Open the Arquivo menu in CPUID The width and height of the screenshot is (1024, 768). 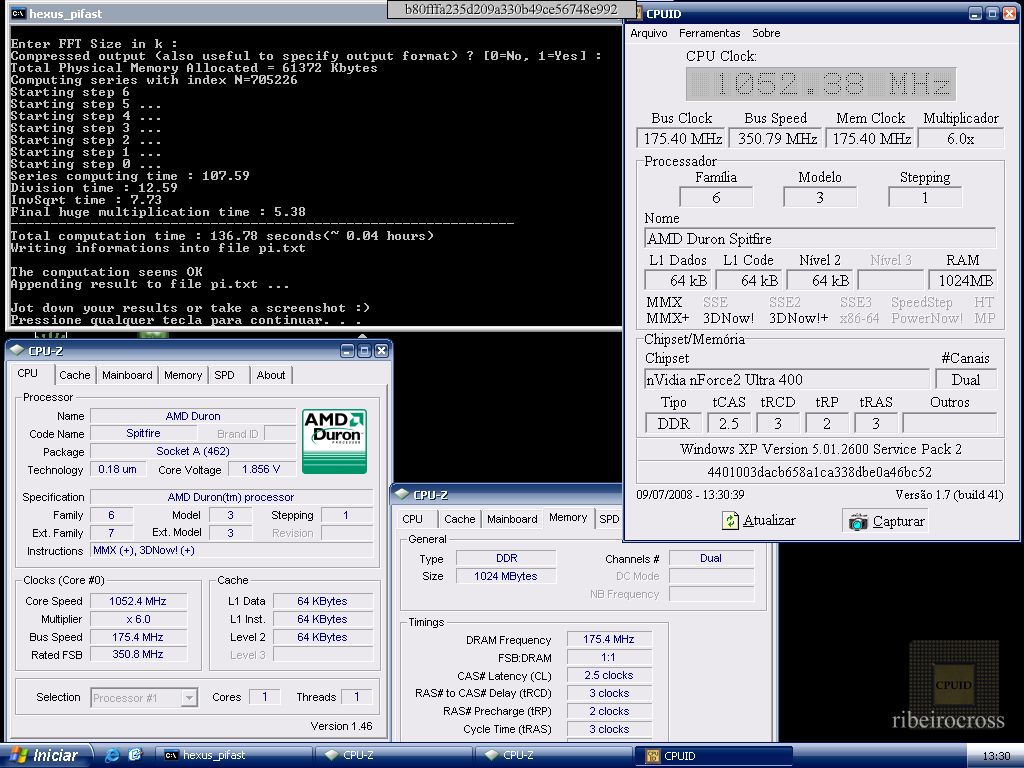[648, 33]
